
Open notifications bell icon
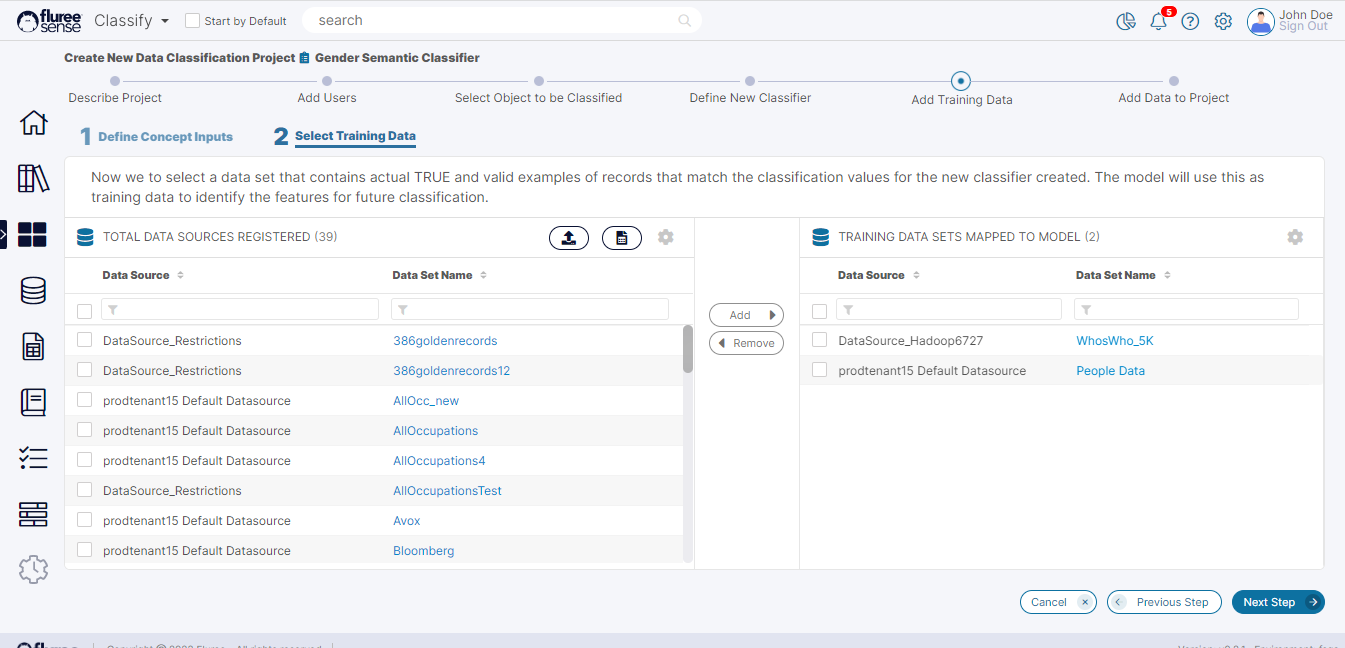click(1158, 21)
